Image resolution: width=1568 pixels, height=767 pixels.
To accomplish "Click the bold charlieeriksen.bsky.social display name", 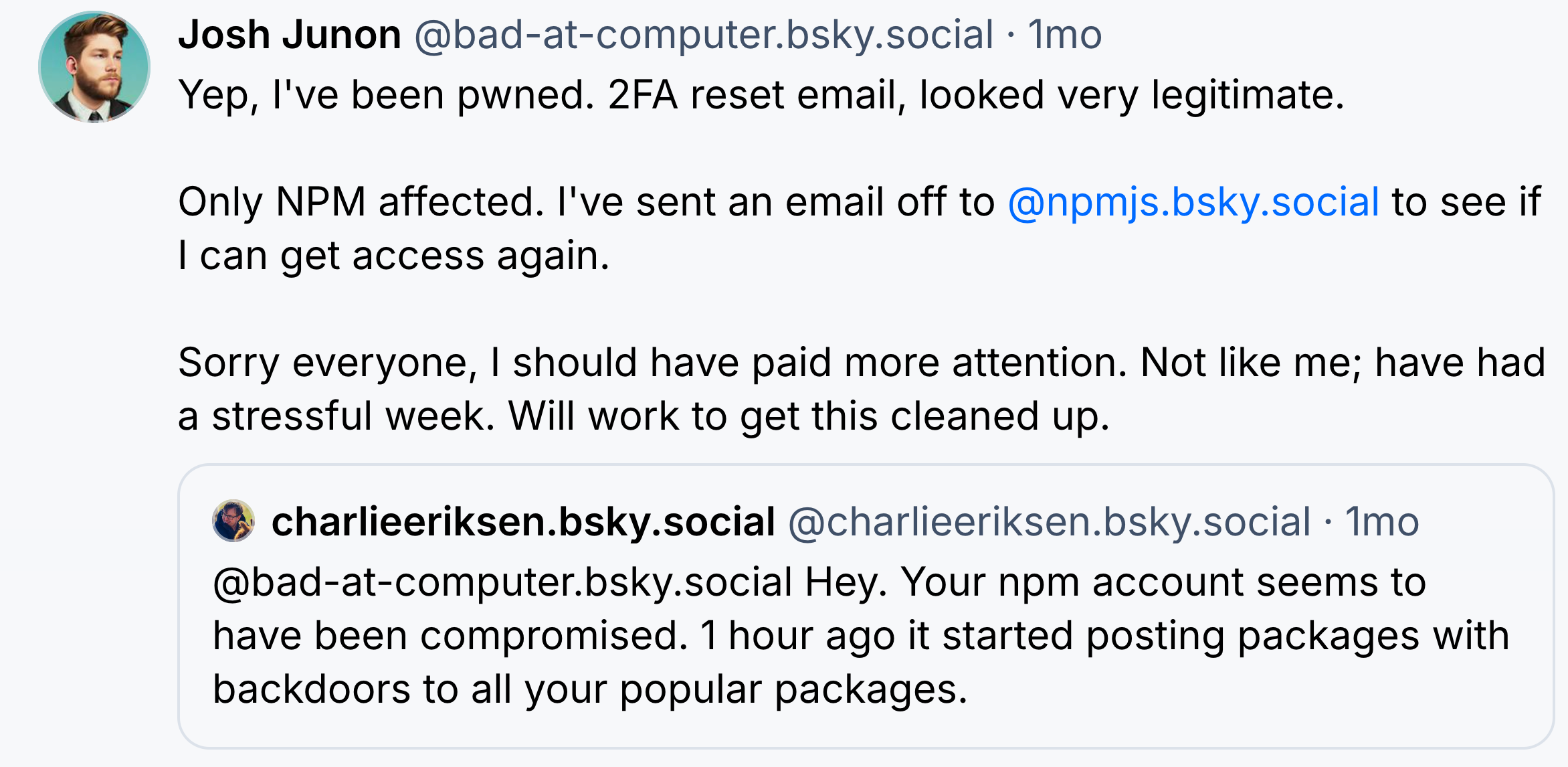I will pos(523,522).
